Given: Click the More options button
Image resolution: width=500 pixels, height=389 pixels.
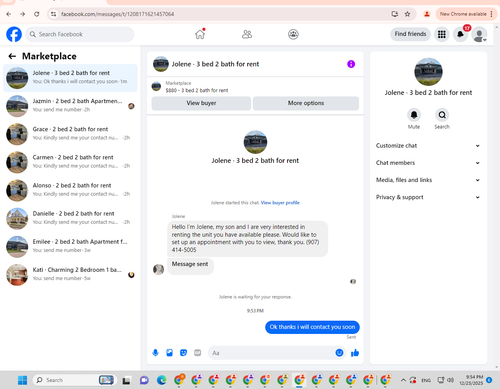Looking at the screenshot, I should click(x=306, y=103).
